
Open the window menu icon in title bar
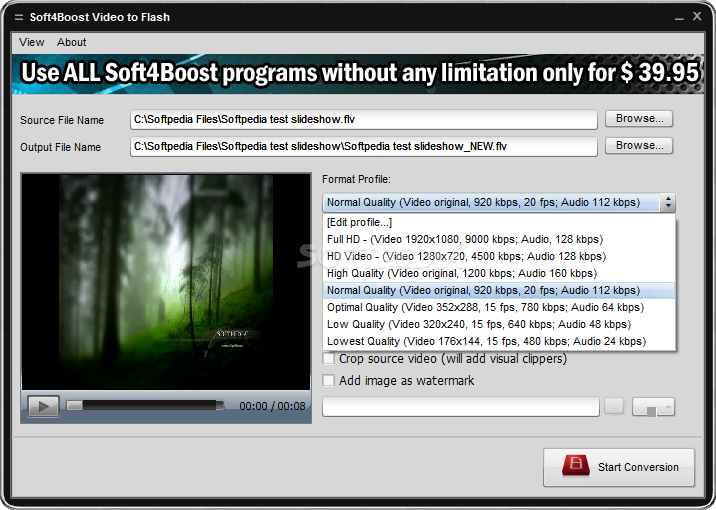click(x=19, y=17)
